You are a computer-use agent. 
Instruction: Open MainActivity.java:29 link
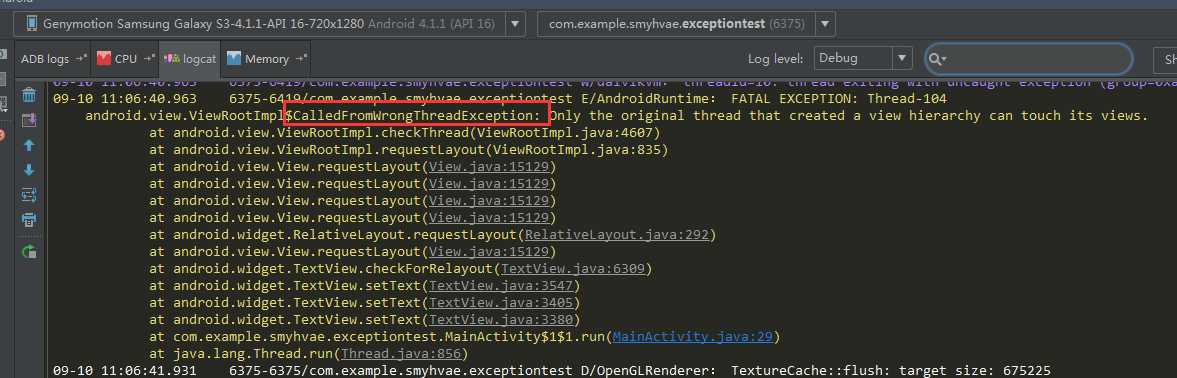pos(692,337)
